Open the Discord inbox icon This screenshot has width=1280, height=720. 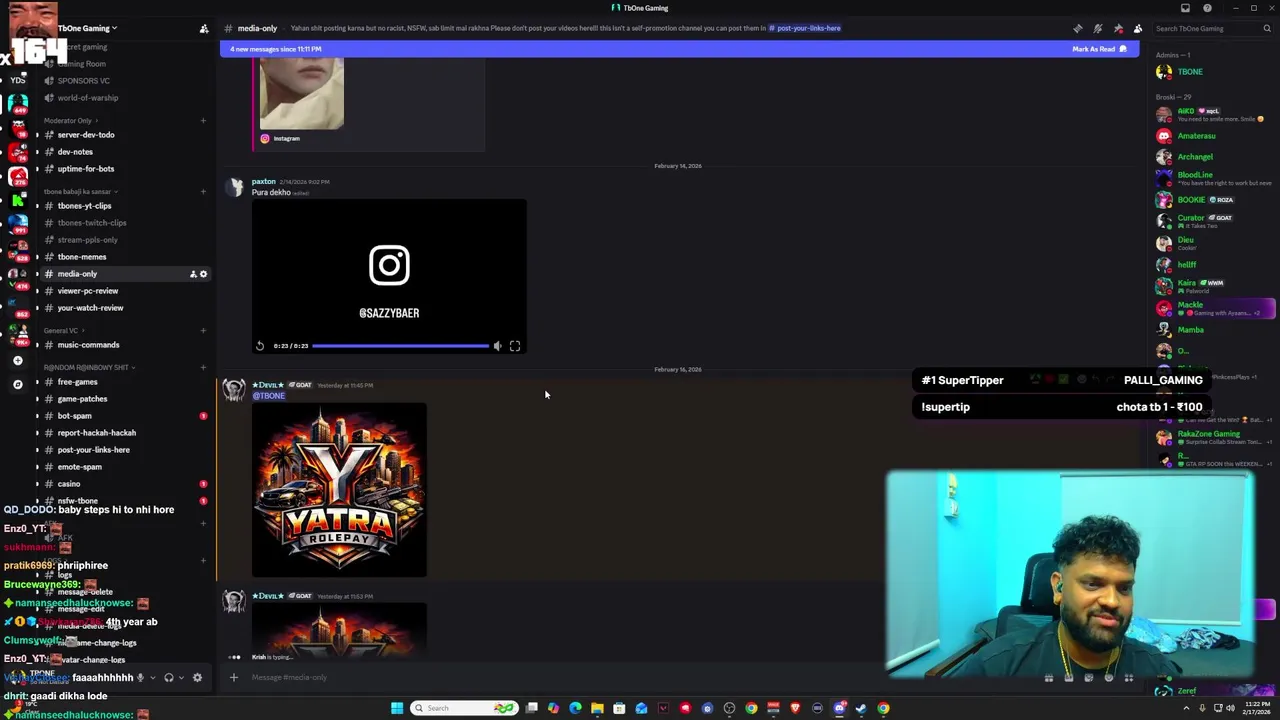coord(1185,8)
